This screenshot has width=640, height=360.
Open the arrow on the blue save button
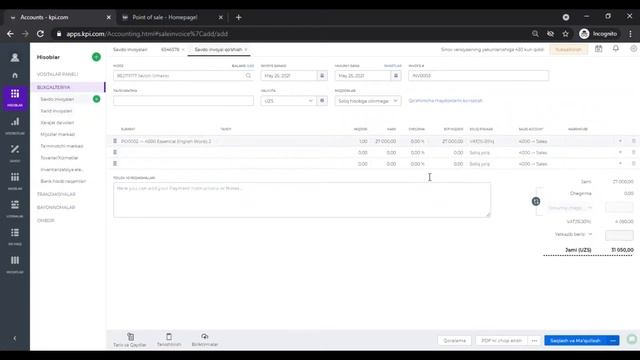point(613,340)
